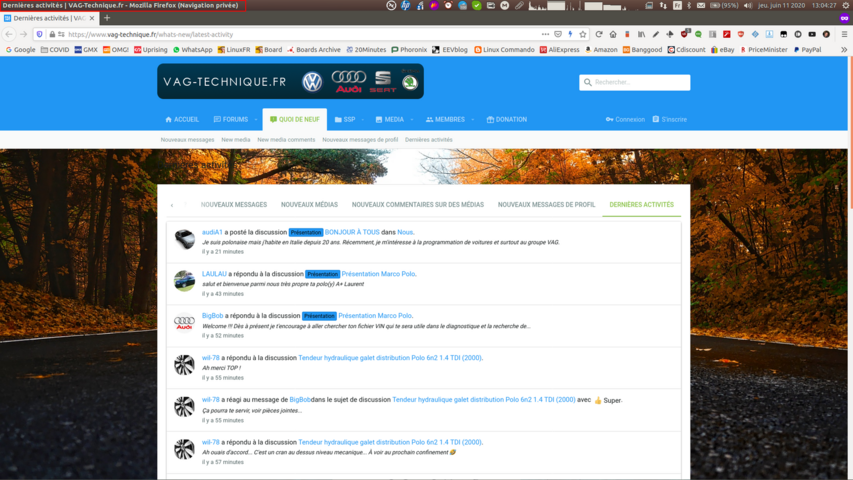Go to ACCUEIL home menu
853x480 pixels.
point(182,119)
